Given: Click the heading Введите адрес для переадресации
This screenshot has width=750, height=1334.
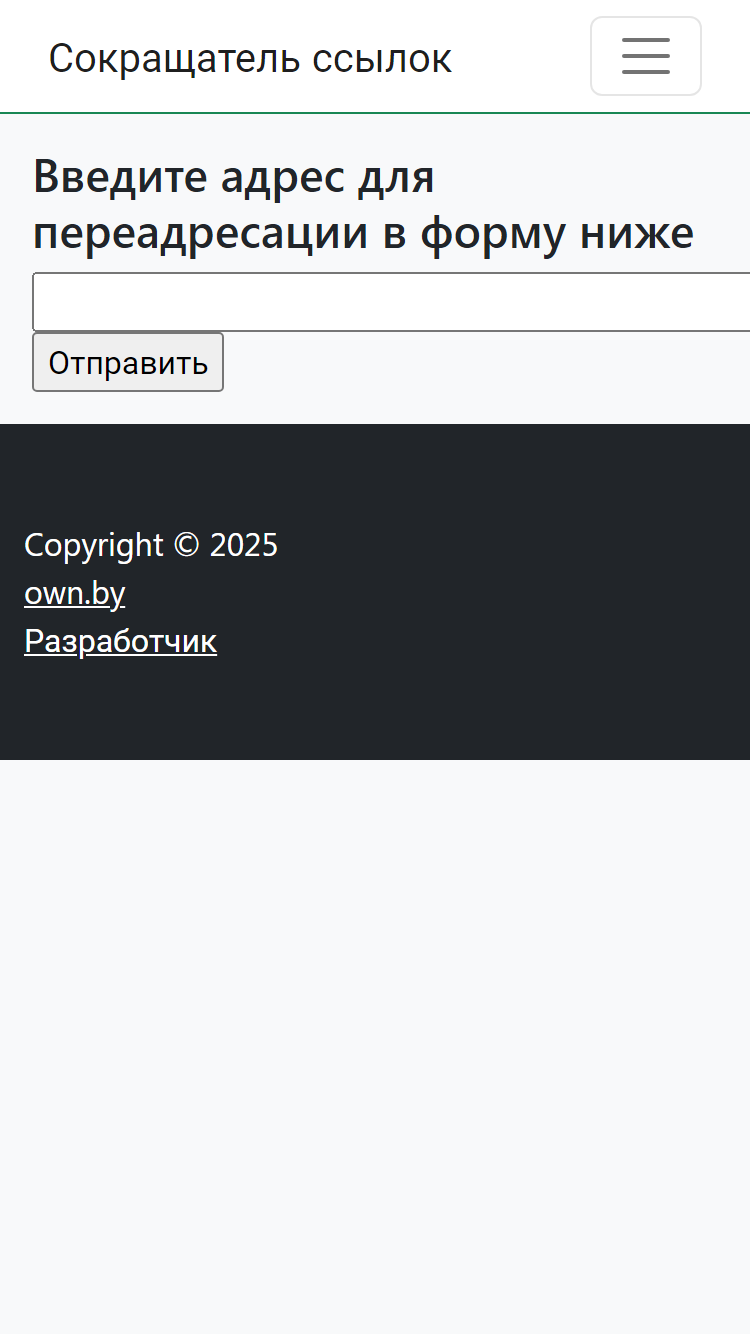Looking at the screenshot, I should point(363,205).
